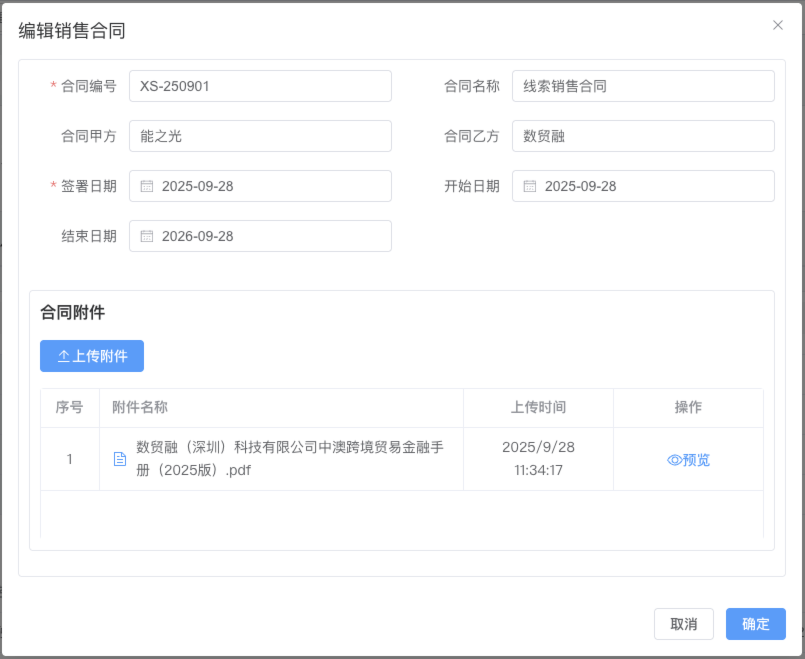
Task: Click the eye icon beside 预览
Action: pyautogui.click(x=674, y=460)
